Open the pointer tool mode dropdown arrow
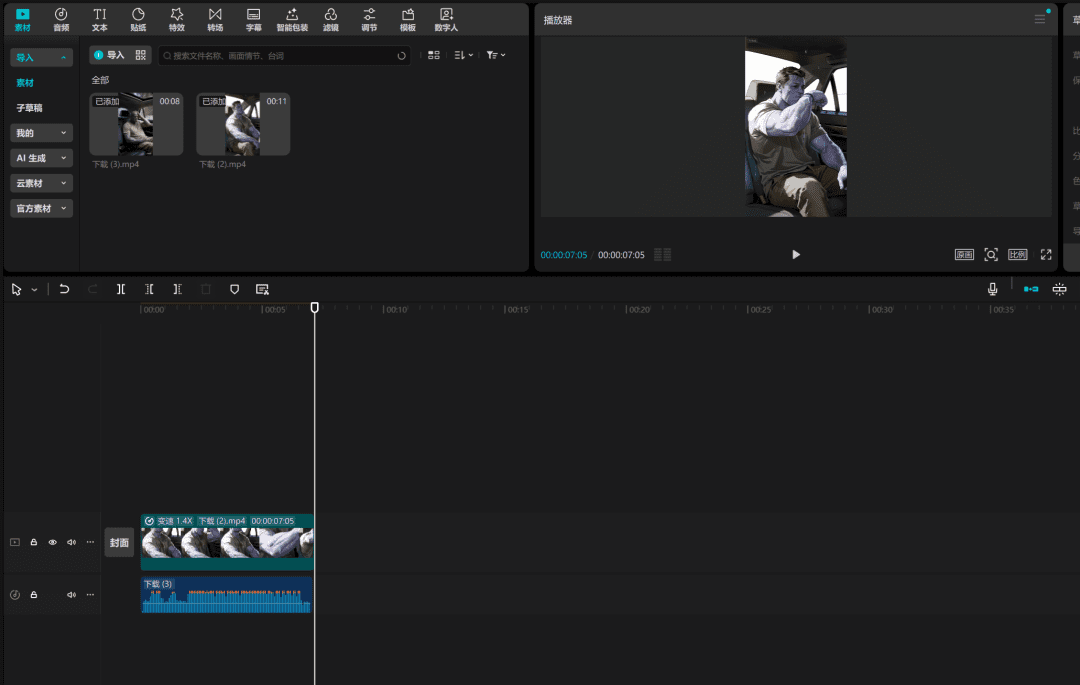Viewport: 1080px width, 685px height. pyautogui.click(x=34, y=290)
